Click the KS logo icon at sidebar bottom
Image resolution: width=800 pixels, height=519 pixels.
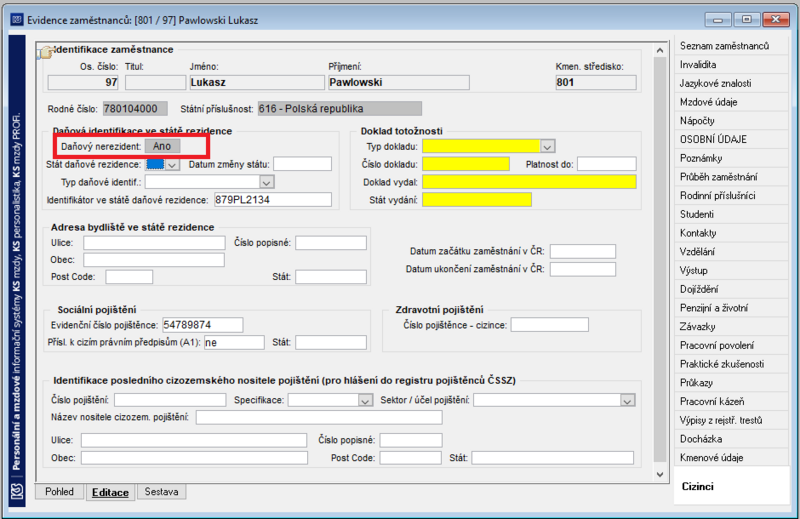(17, 492)
